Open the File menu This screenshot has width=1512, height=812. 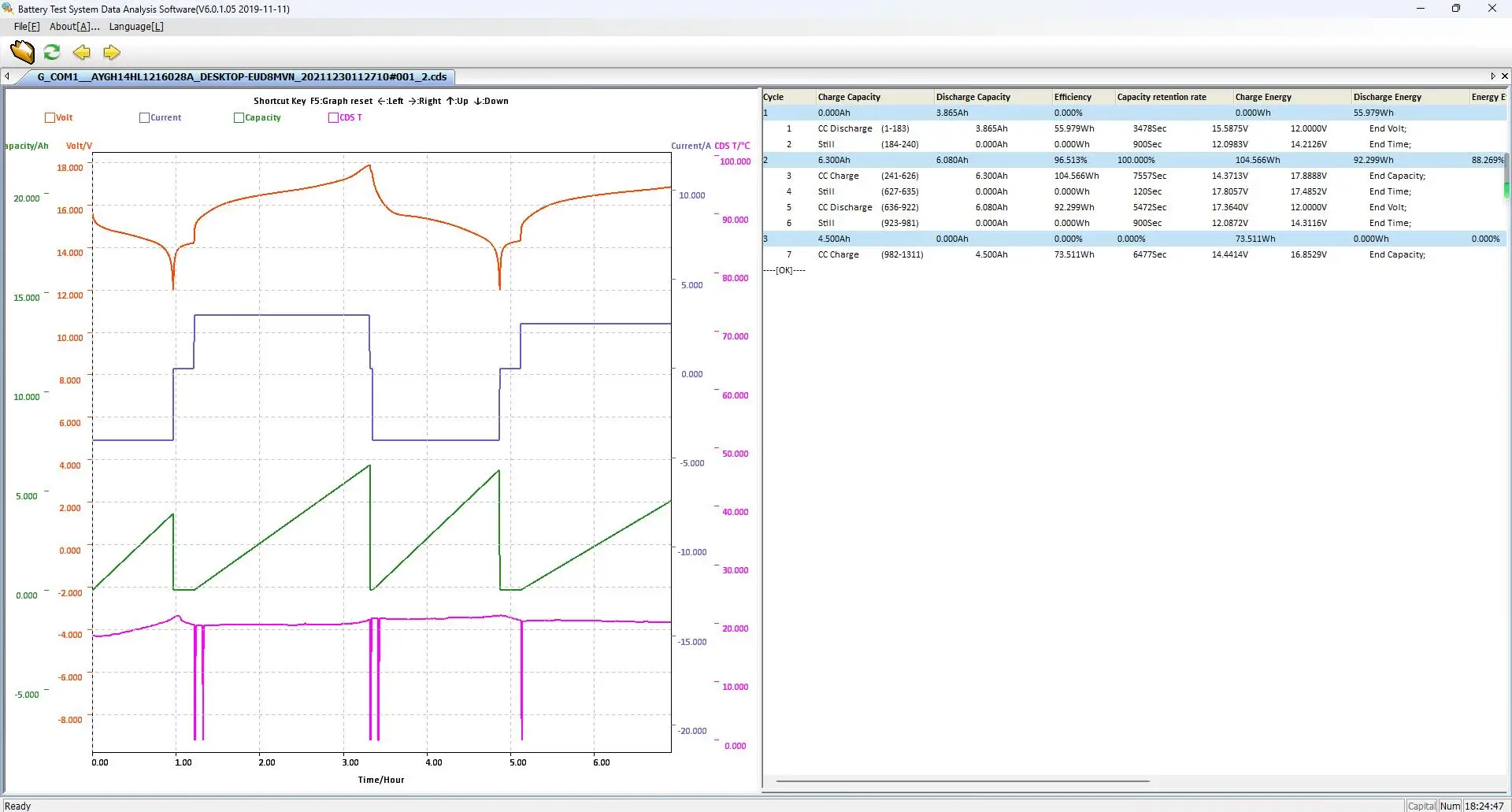point(26,27)
